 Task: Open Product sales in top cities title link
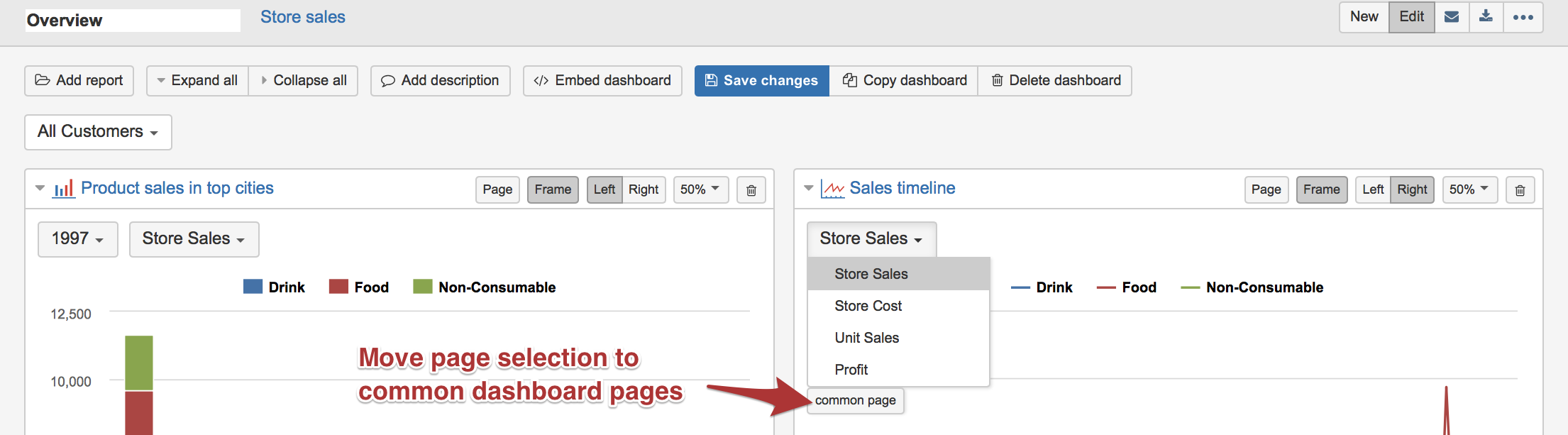coord(177,188)
